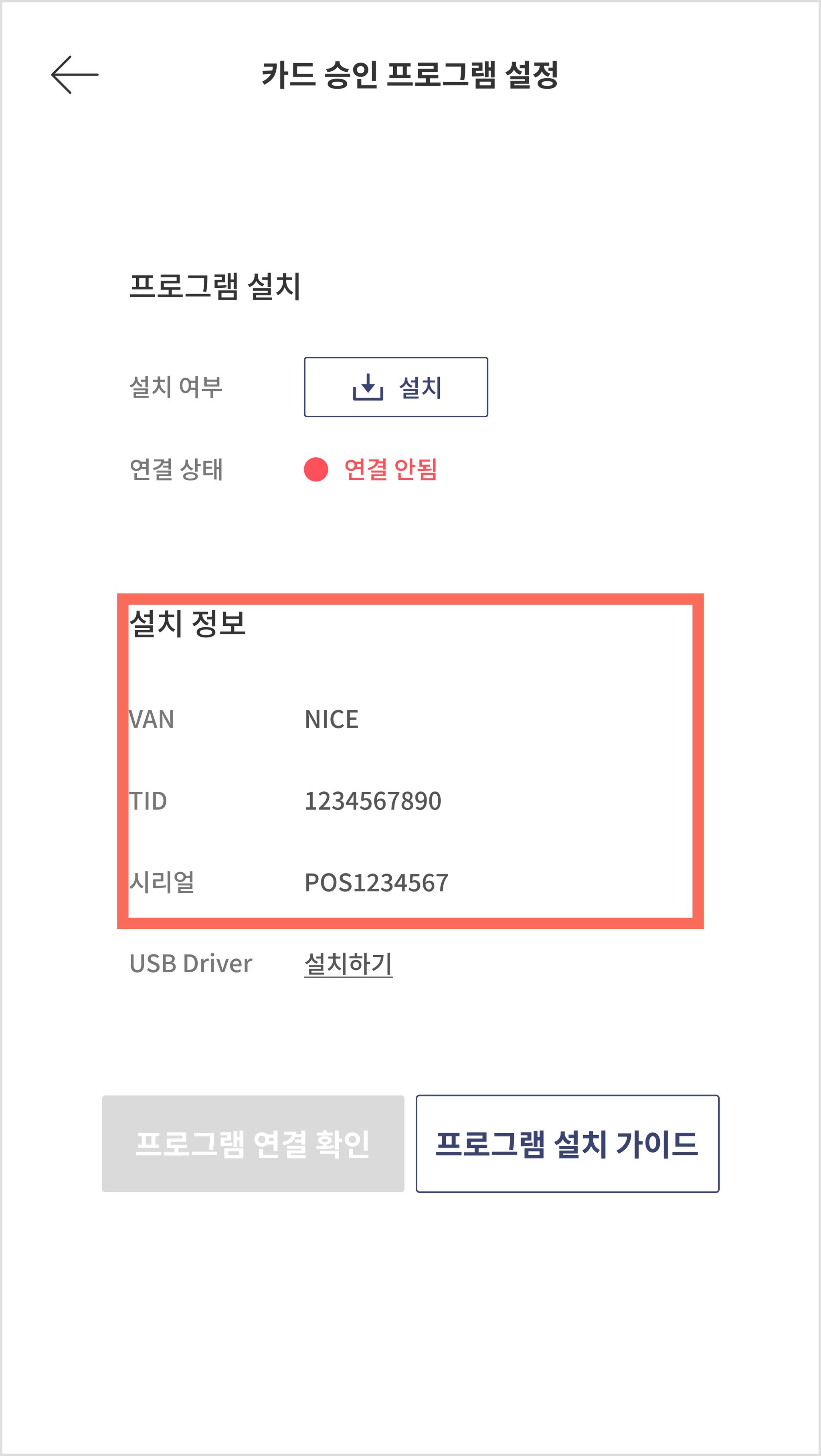Click the download icon in 설치 button
Viewport: 821px width, 1456px height.
368,387
